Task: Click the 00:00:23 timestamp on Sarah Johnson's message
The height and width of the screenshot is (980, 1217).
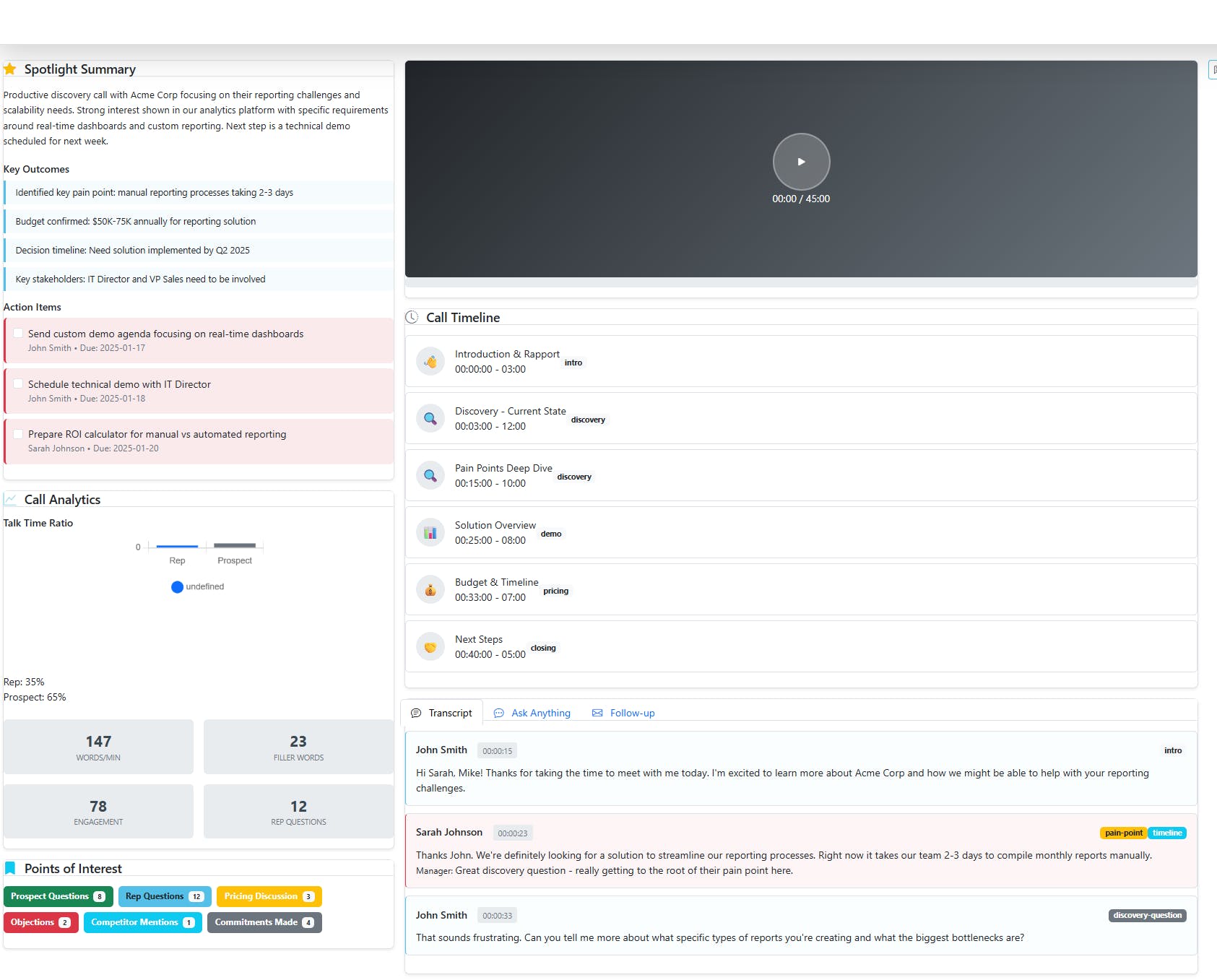Action: (x=513, y=833)
